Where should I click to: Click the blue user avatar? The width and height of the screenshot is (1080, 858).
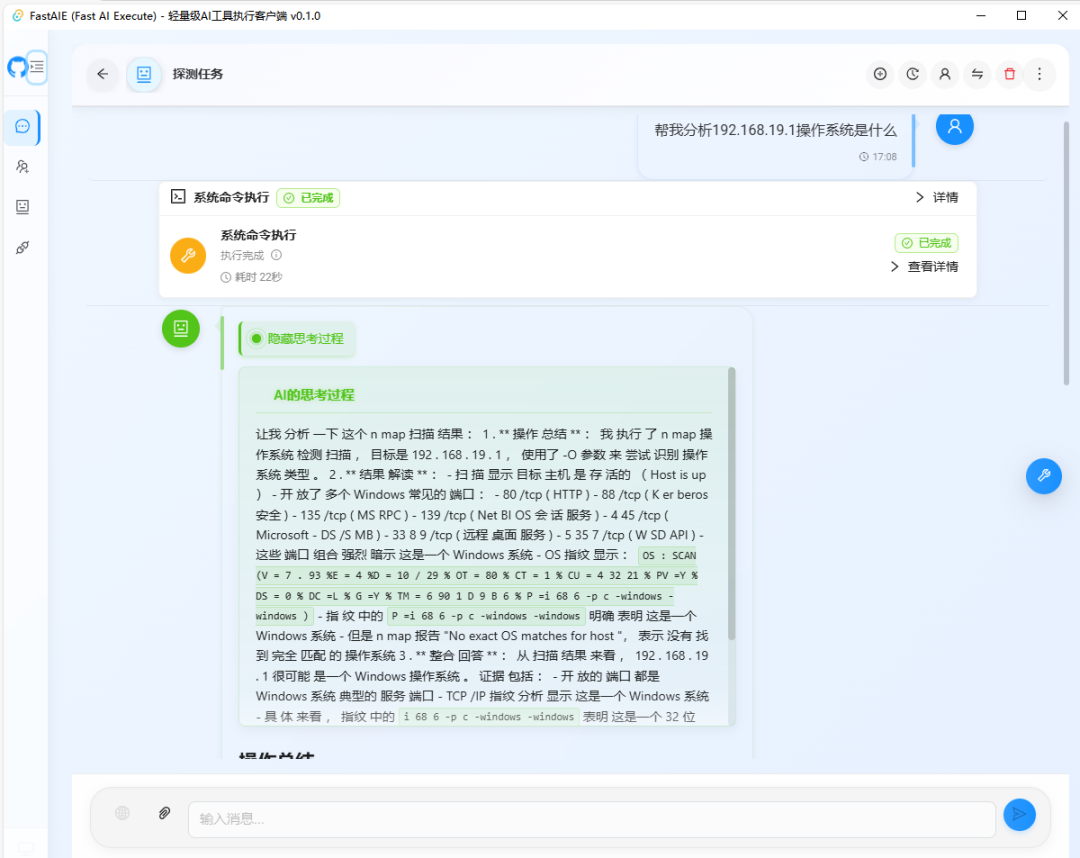click(x=955, y=126)
